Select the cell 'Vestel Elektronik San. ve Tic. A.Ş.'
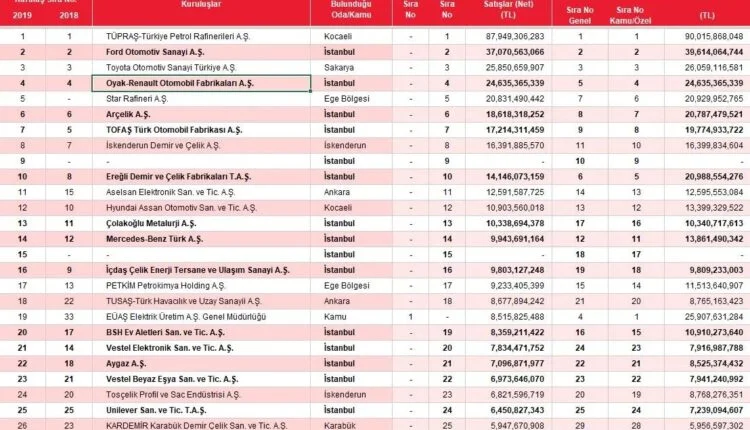The height and width of the screenshot is (430, 750). click(201, 348)
